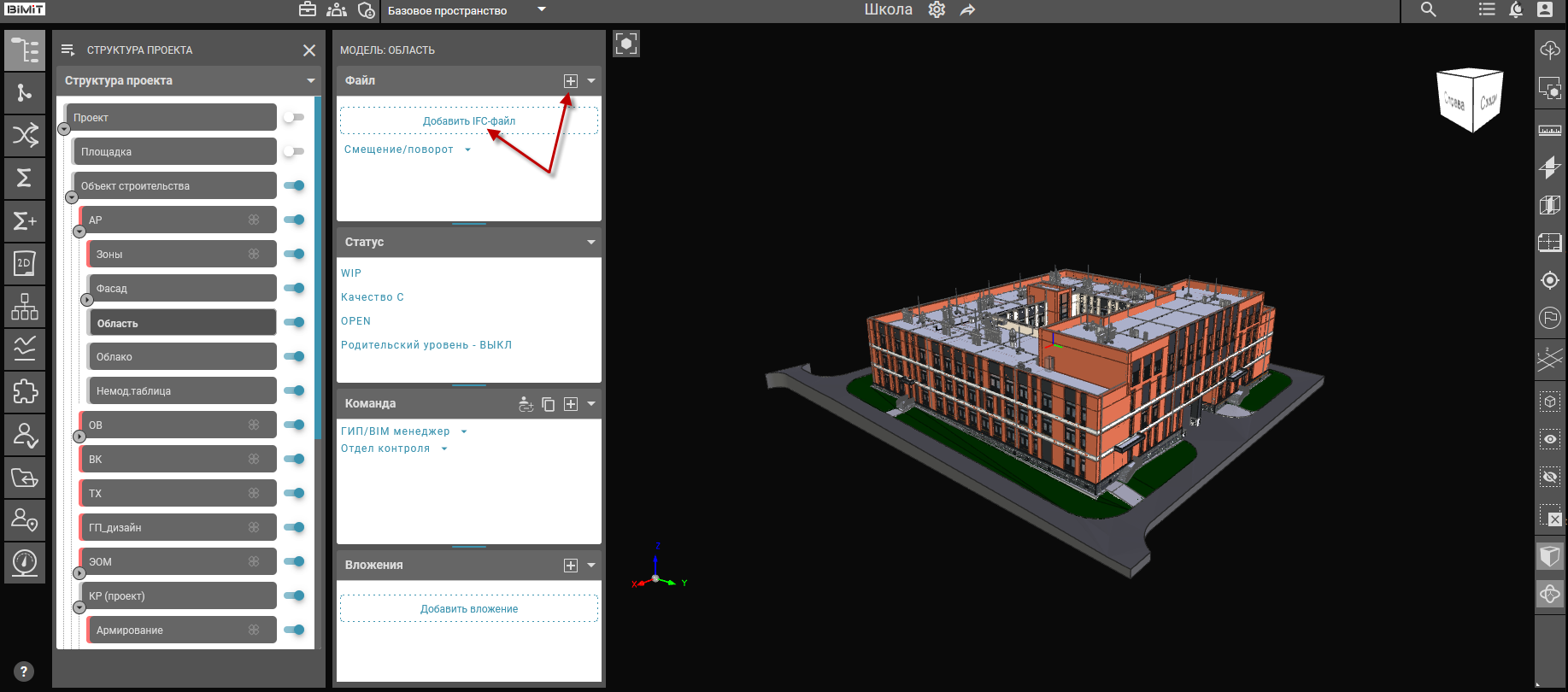
Task: Open the project structure tree icon
Action: (25, 50)
